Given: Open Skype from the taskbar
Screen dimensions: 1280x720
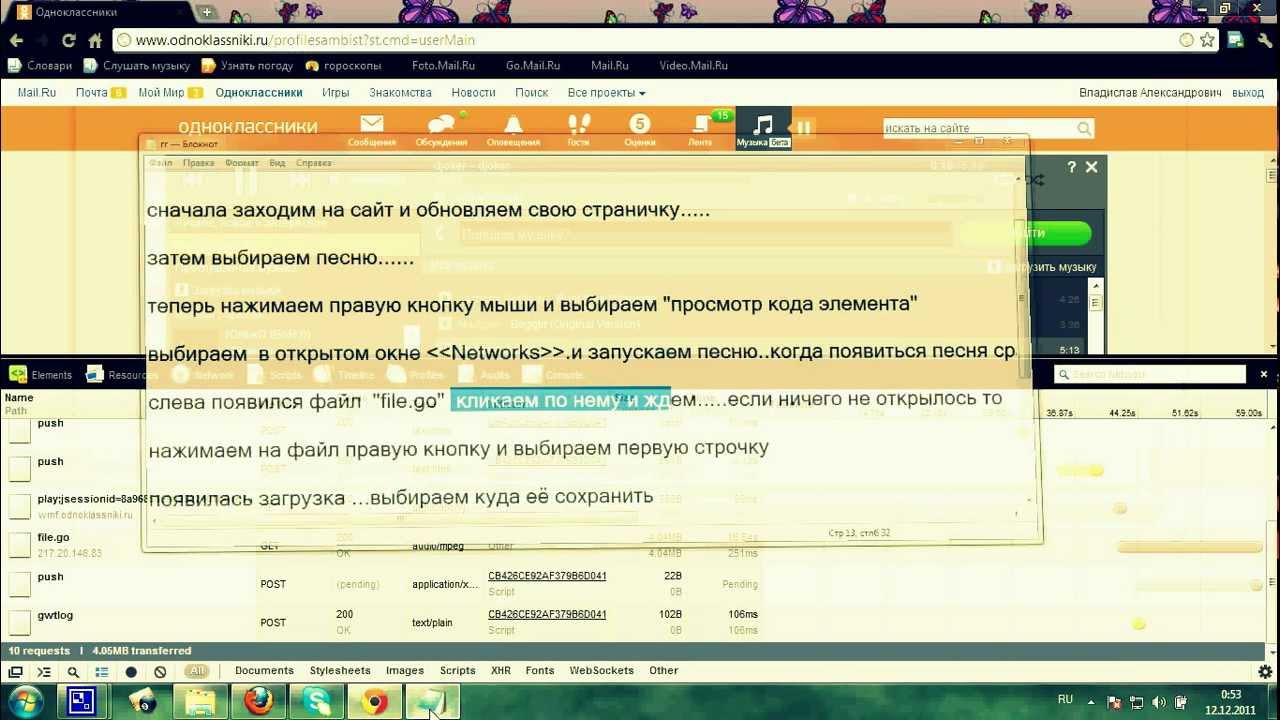Looking at the screenshot, I should point(317,701).
